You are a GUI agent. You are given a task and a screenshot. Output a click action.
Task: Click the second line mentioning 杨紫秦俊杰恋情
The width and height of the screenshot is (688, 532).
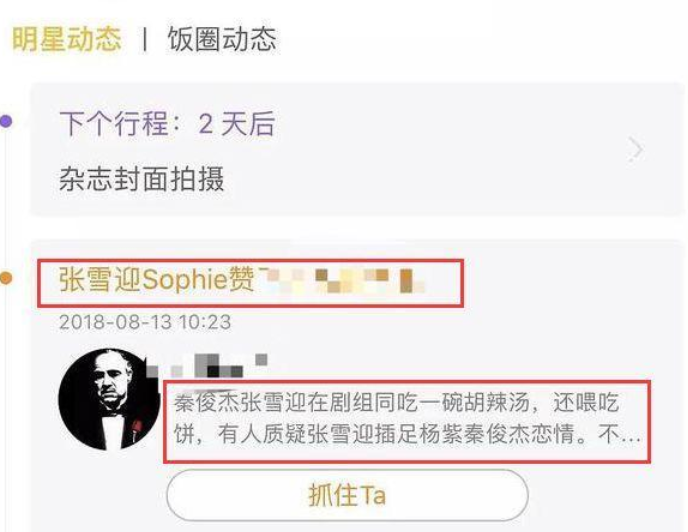[x=407, y=434]
